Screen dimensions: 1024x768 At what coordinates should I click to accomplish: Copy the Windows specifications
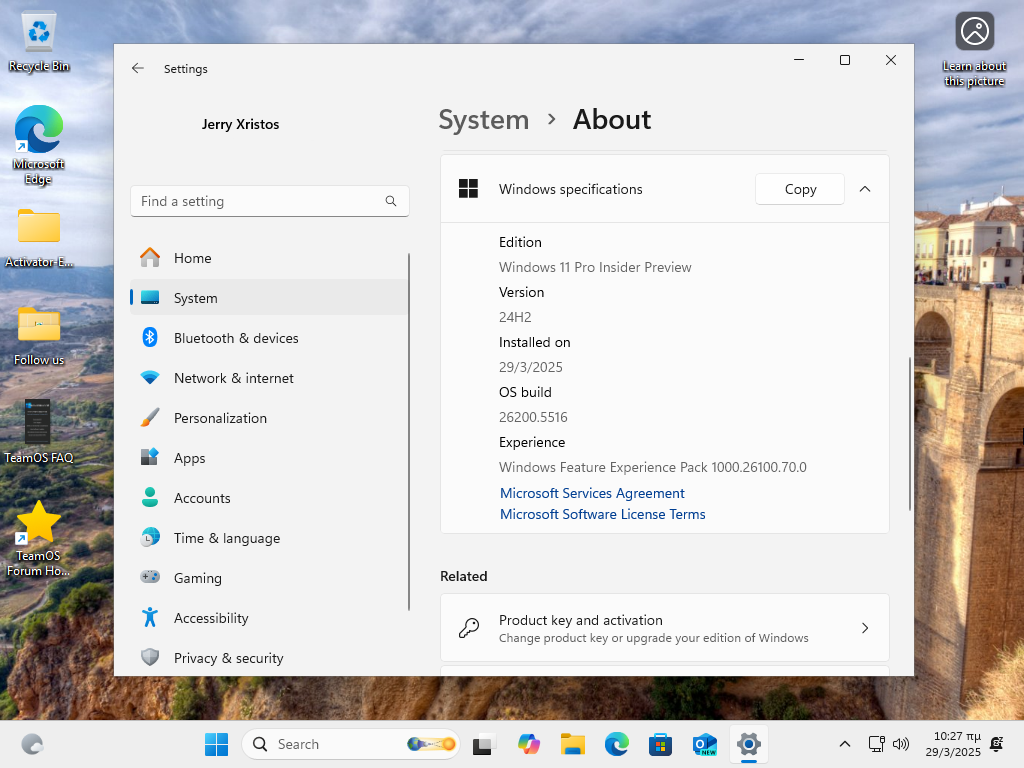tap(800, 189)
